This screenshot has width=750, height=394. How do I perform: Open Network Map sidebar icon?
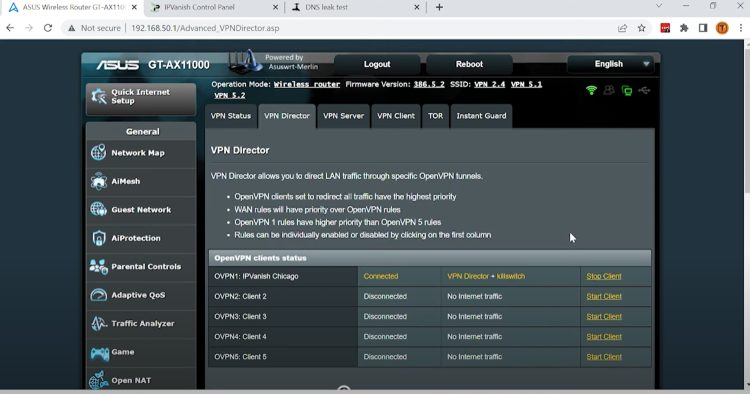[99, 153]
